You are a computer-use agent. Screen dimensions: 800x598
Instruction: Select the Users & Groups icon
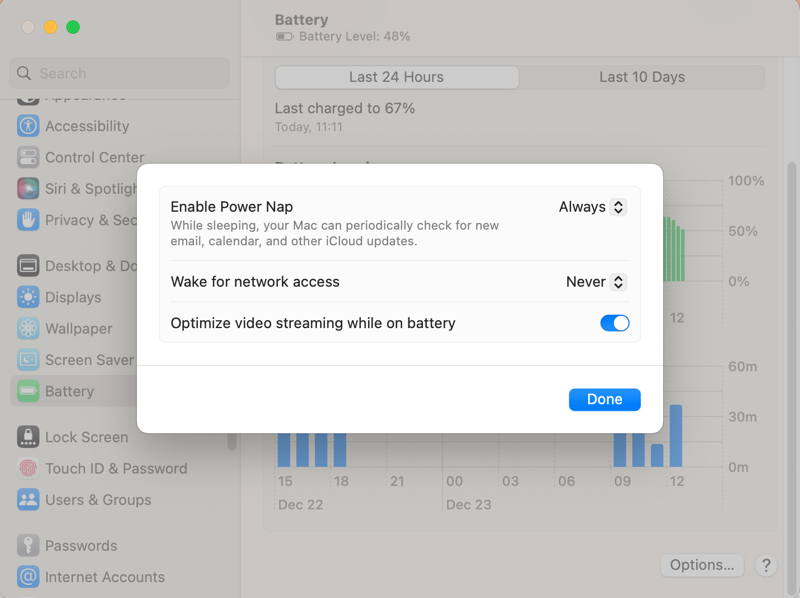28,500
